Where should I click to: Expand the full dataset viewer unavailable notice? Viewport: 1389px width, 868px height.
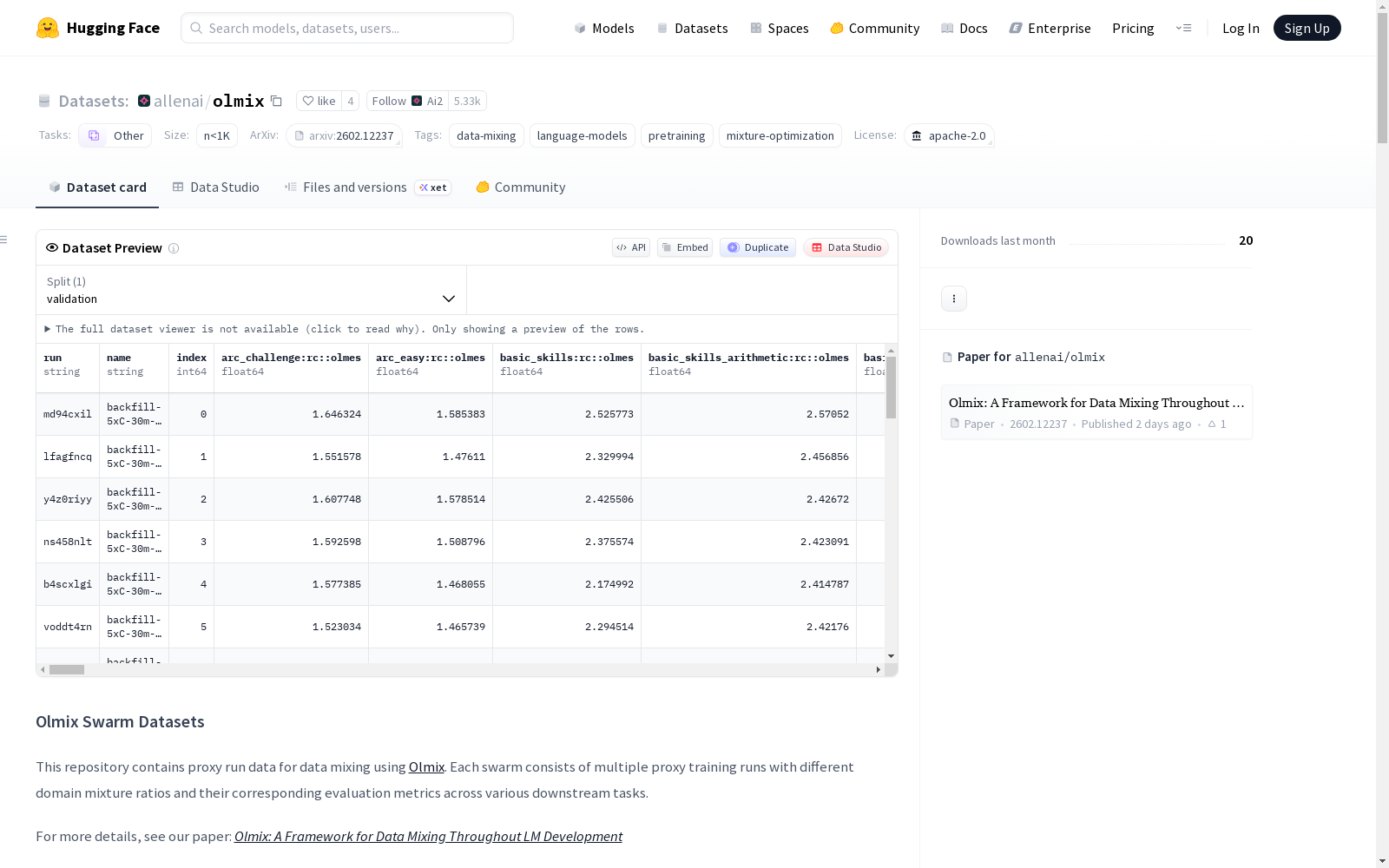click(345, 329)
